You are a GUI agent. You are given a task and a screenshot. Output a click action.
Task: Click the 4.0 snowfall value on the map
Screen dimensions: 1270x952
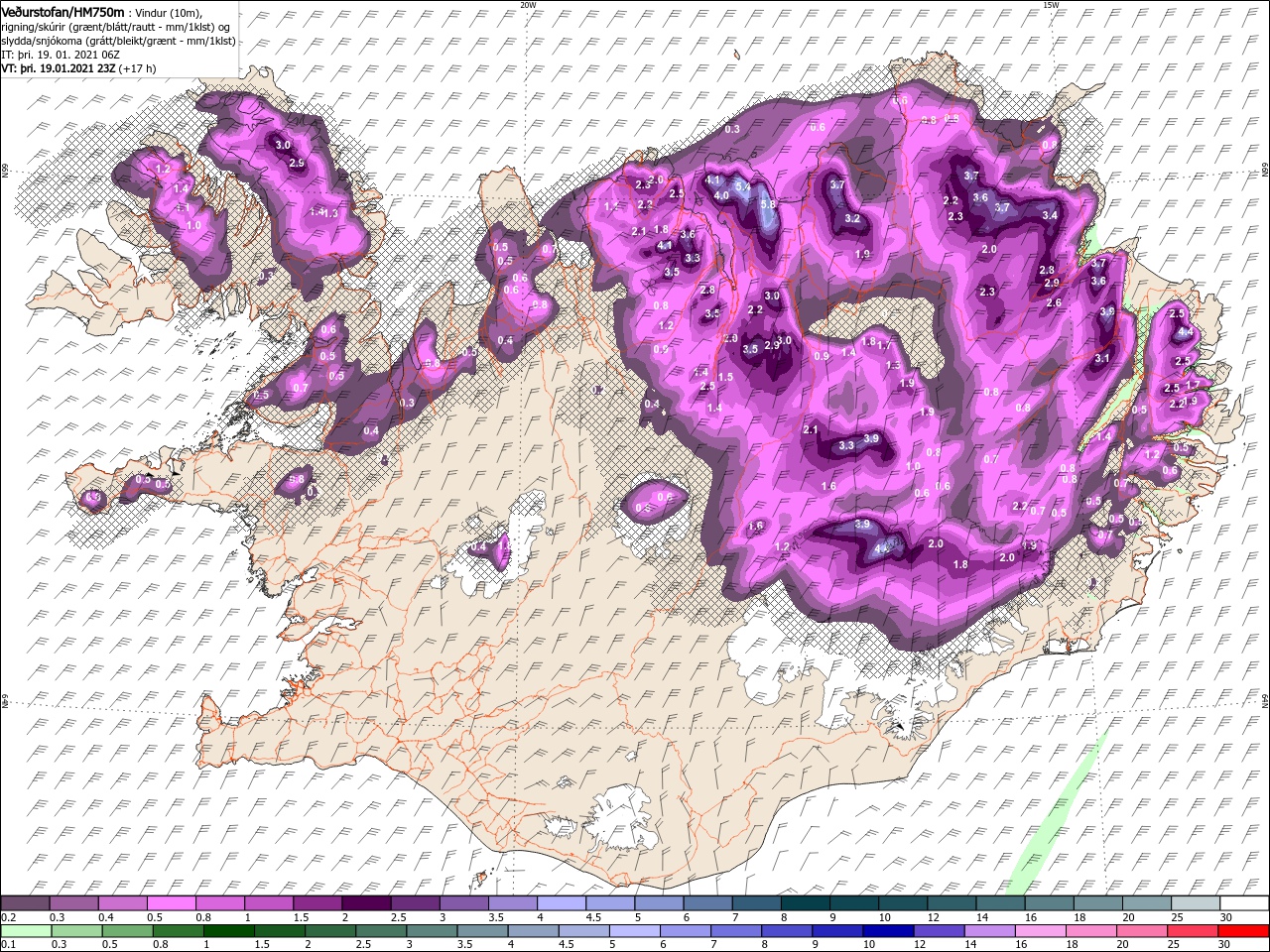(x=721, y=195)
